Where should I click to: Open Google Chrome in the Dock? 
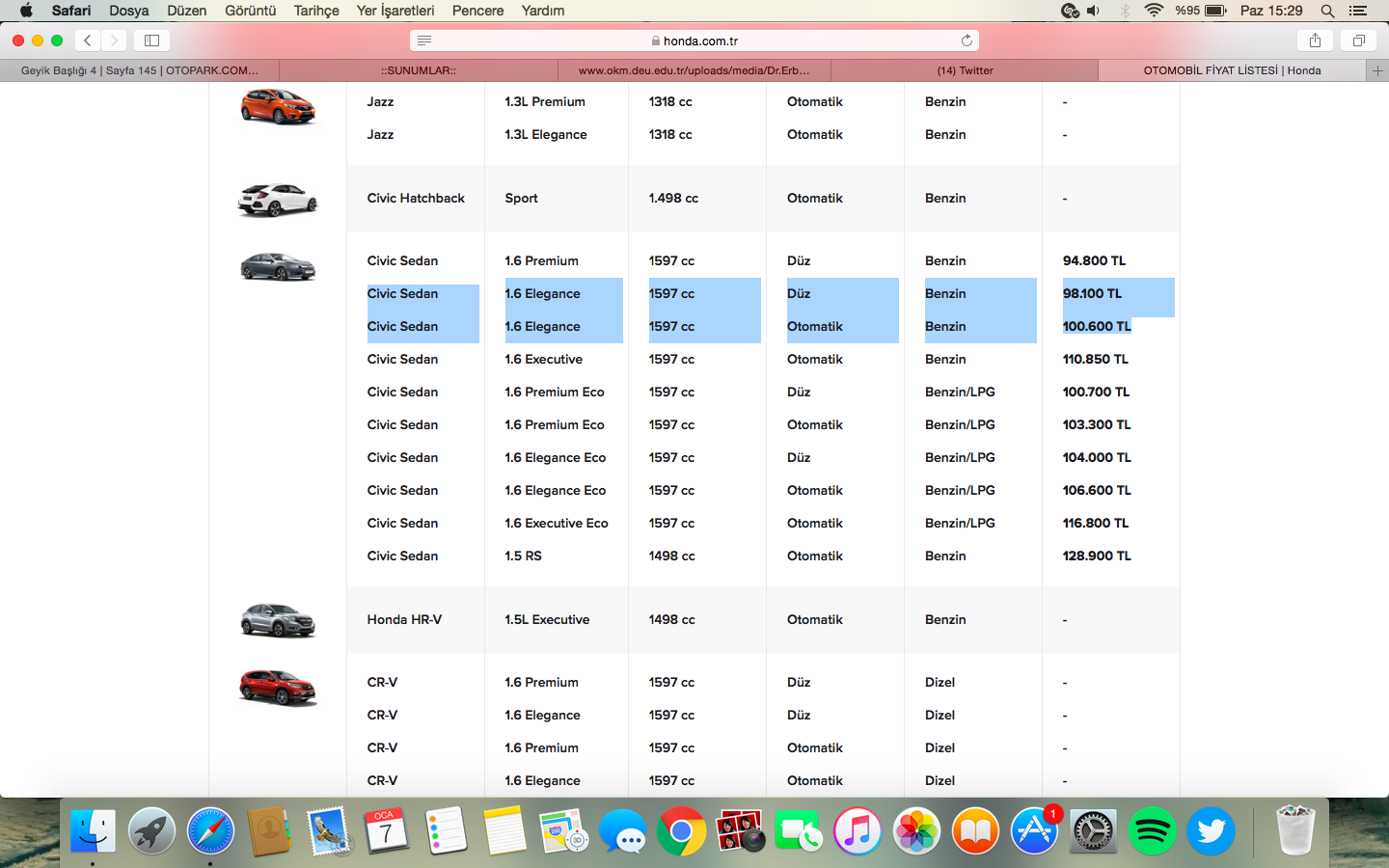tap(681, 830)
